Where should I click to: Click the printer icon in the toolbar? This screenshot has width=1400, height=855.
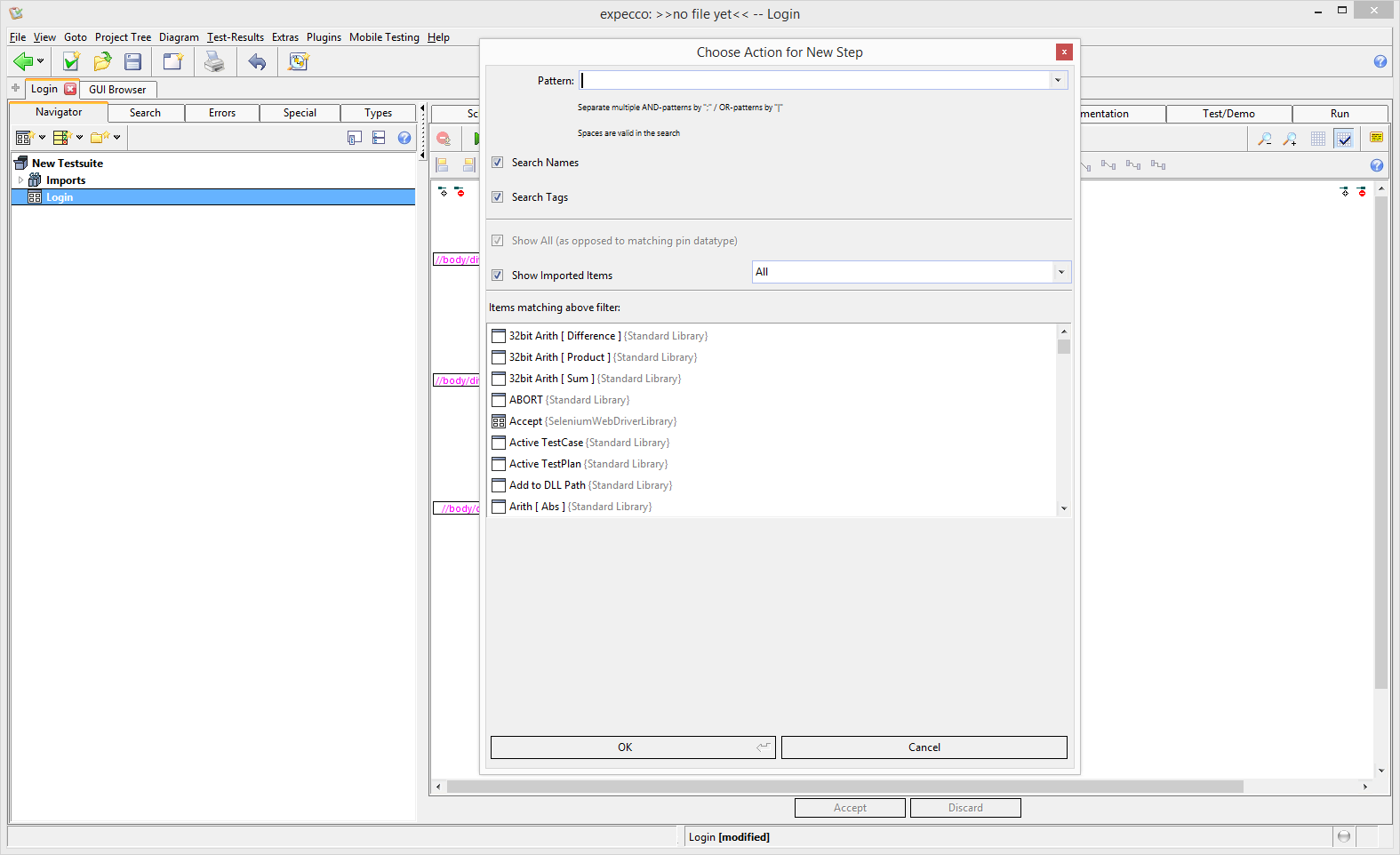point(214,61)
